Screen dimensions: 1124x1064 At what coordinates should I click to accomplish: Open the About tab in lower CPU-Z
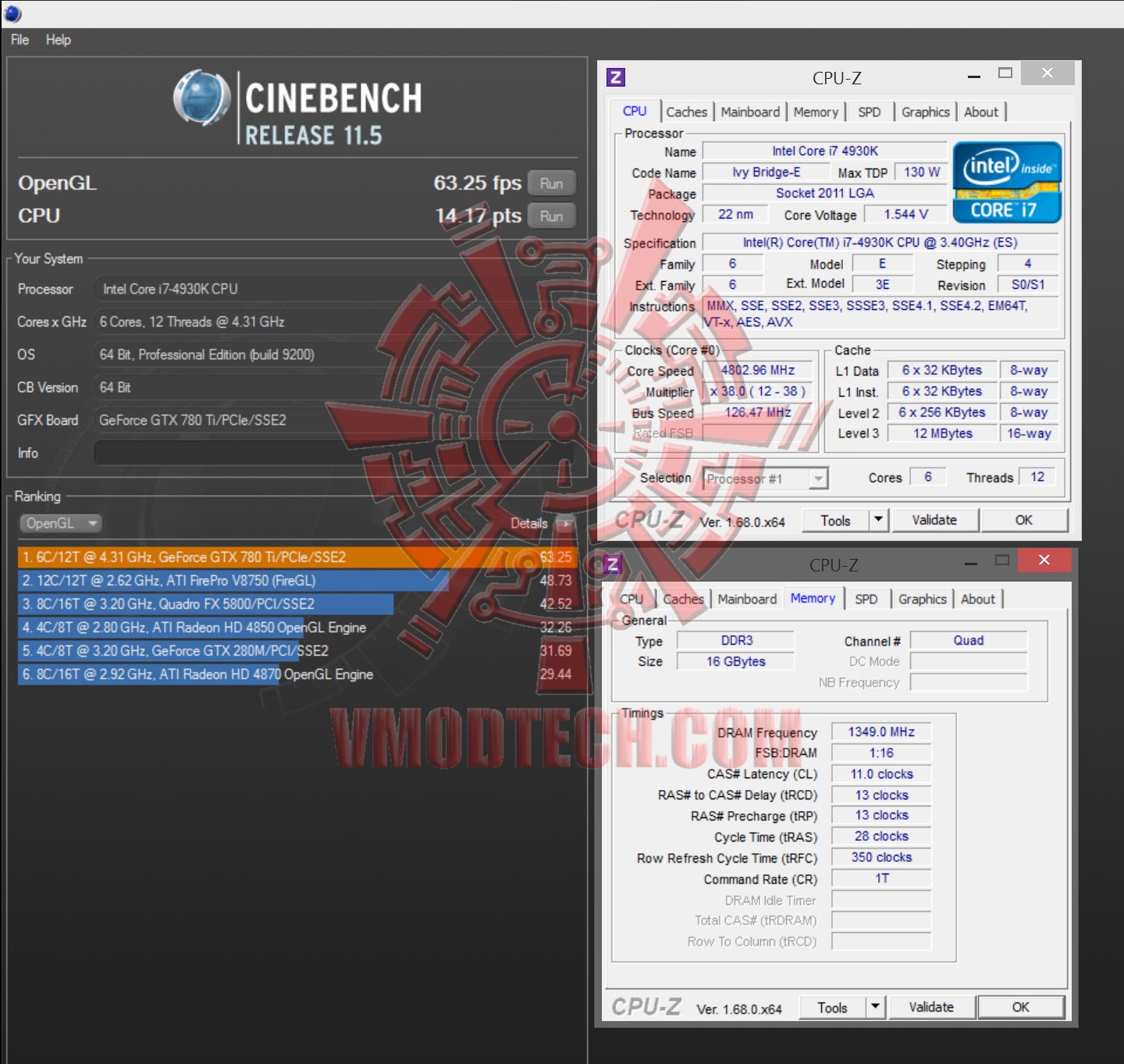coord(978,599)
